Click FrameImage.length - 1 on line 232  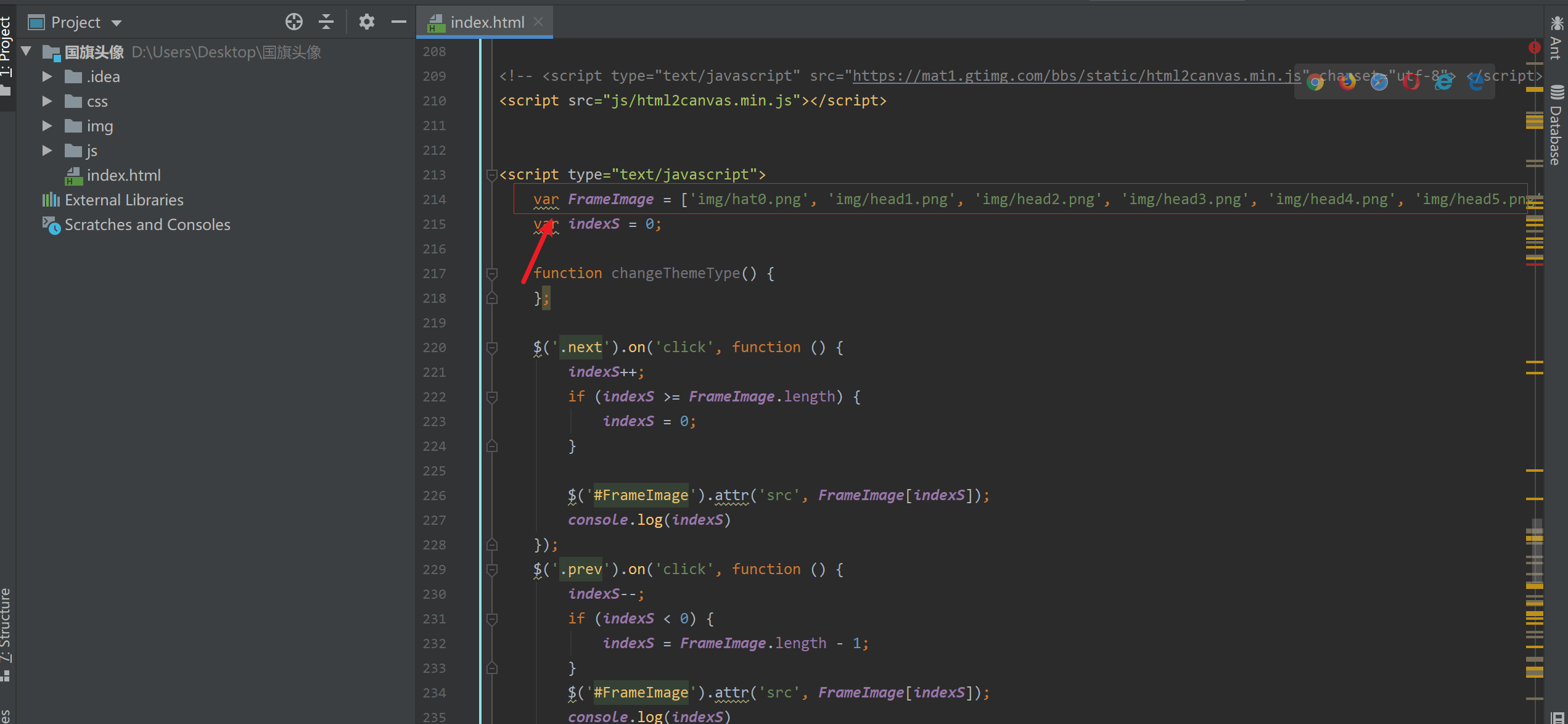tap(770, 643)
